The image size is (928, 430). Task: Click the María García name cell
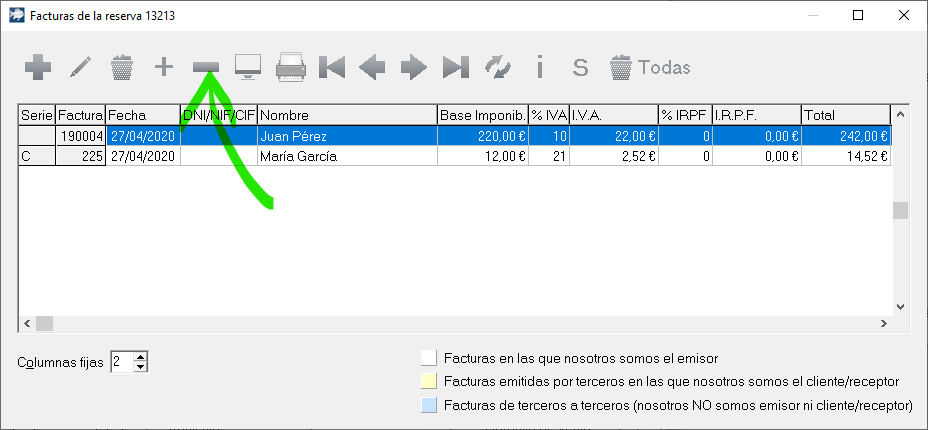(347, 157)
